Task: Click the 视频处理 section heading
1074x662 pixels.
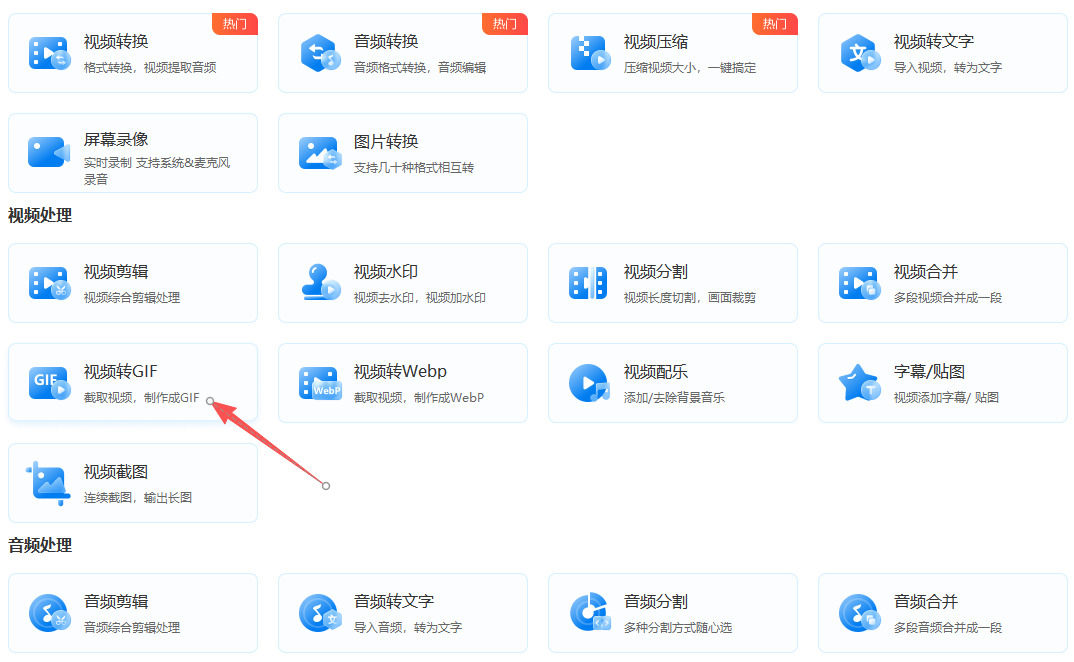Action: tap(40, 215)
